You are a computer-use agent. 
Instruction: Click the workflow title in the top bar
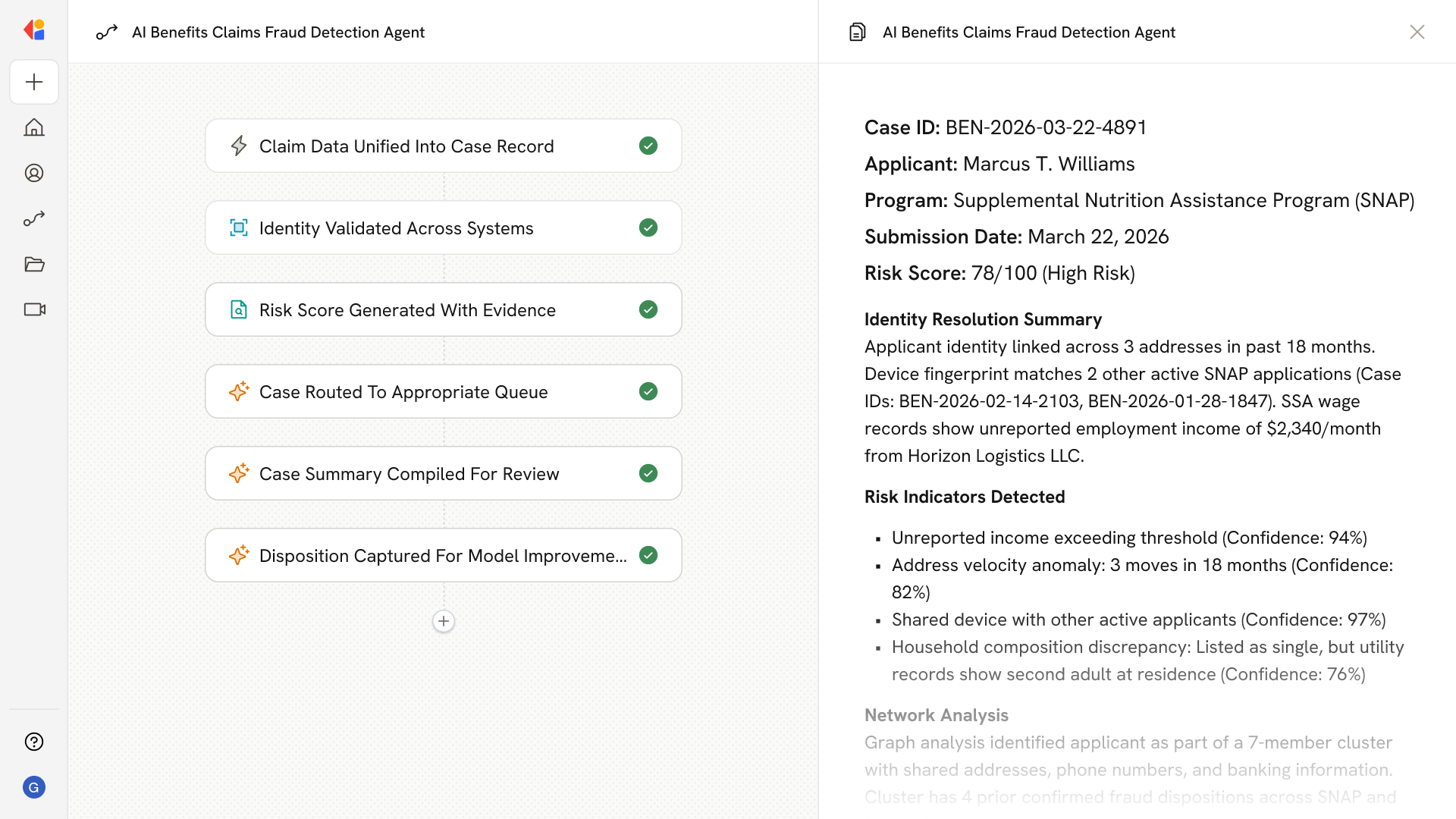pos(278,32)
